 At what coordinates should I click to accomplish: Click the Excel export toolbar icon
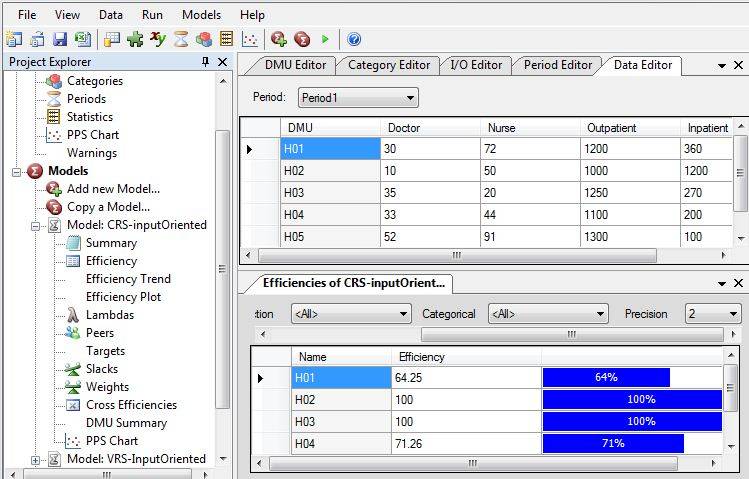click(82, 39)
